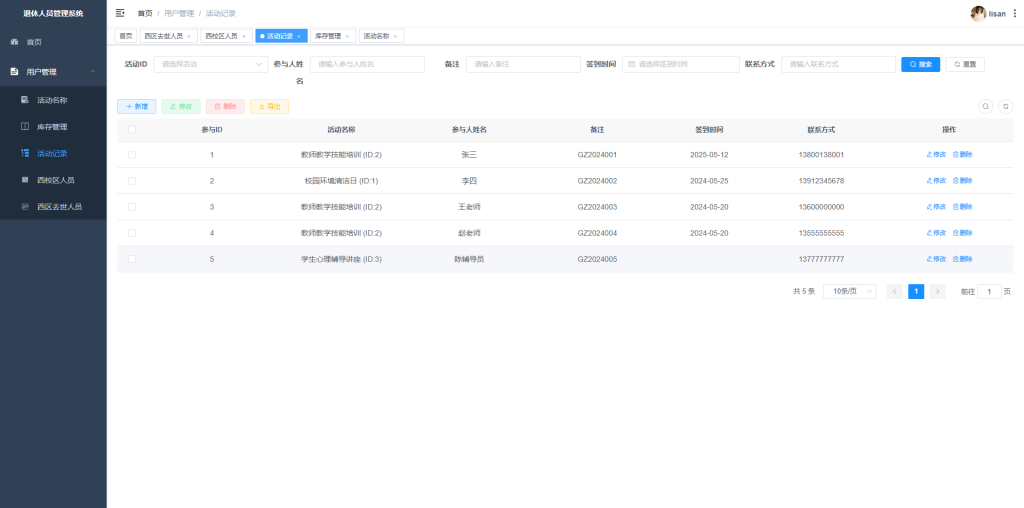Click the round search toggle icon above table
The width and height of the screenshot is (1024, 508).
point(985,106)
